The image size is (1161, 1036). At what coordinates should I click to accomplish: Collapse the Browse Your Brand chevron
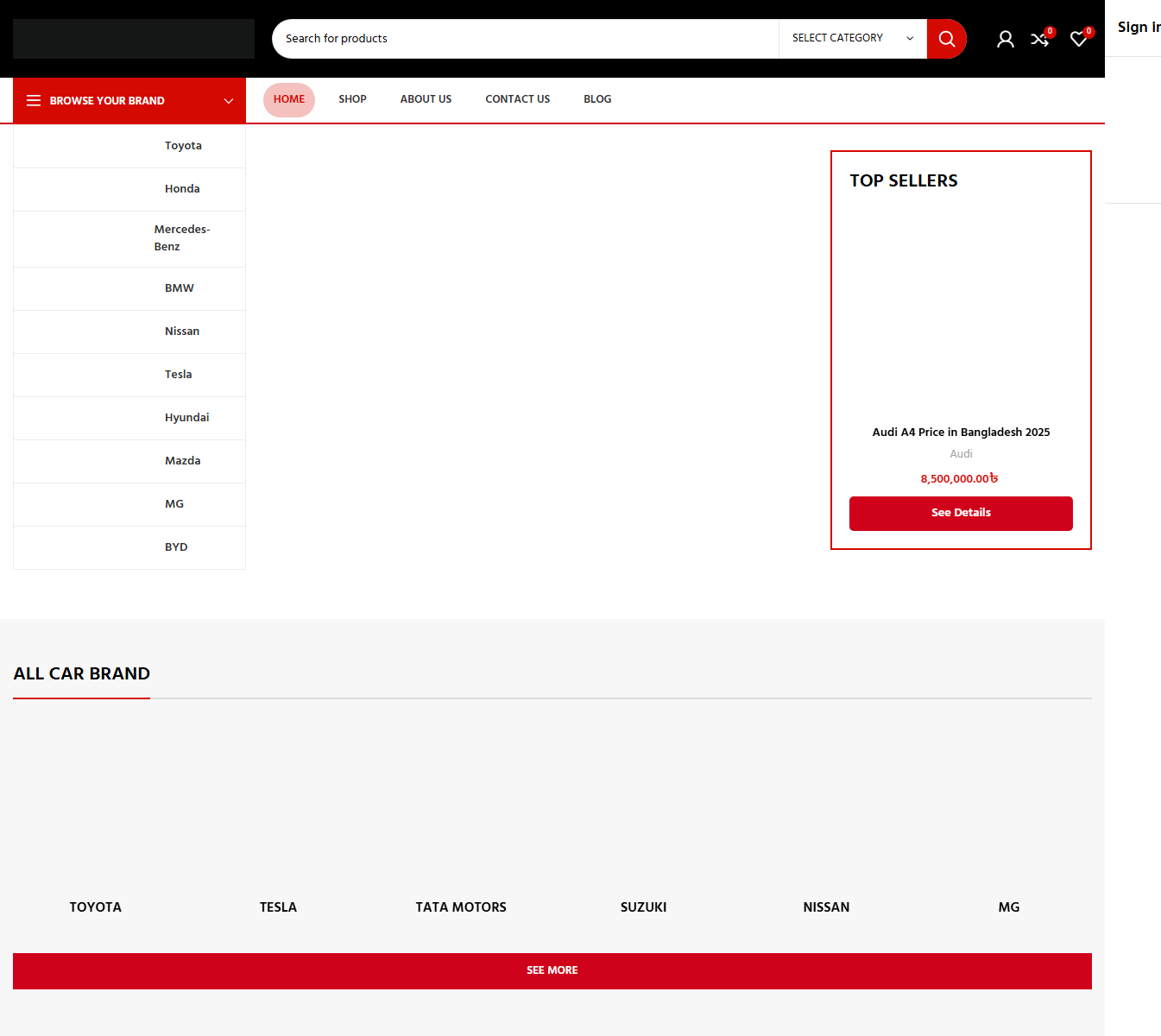click(229, 101)
